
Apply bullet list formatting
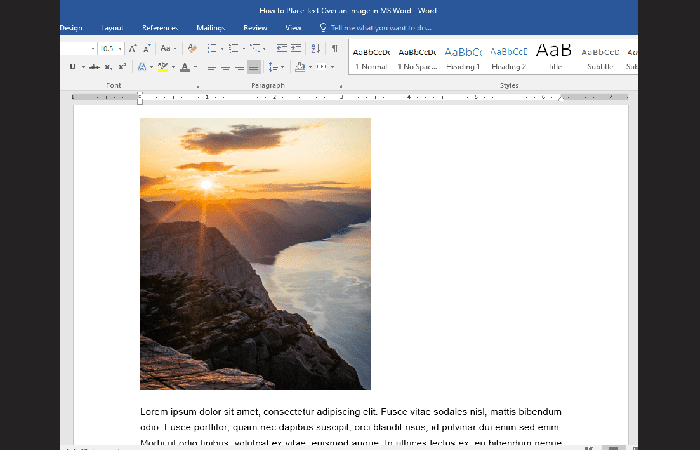pos(212,48)
